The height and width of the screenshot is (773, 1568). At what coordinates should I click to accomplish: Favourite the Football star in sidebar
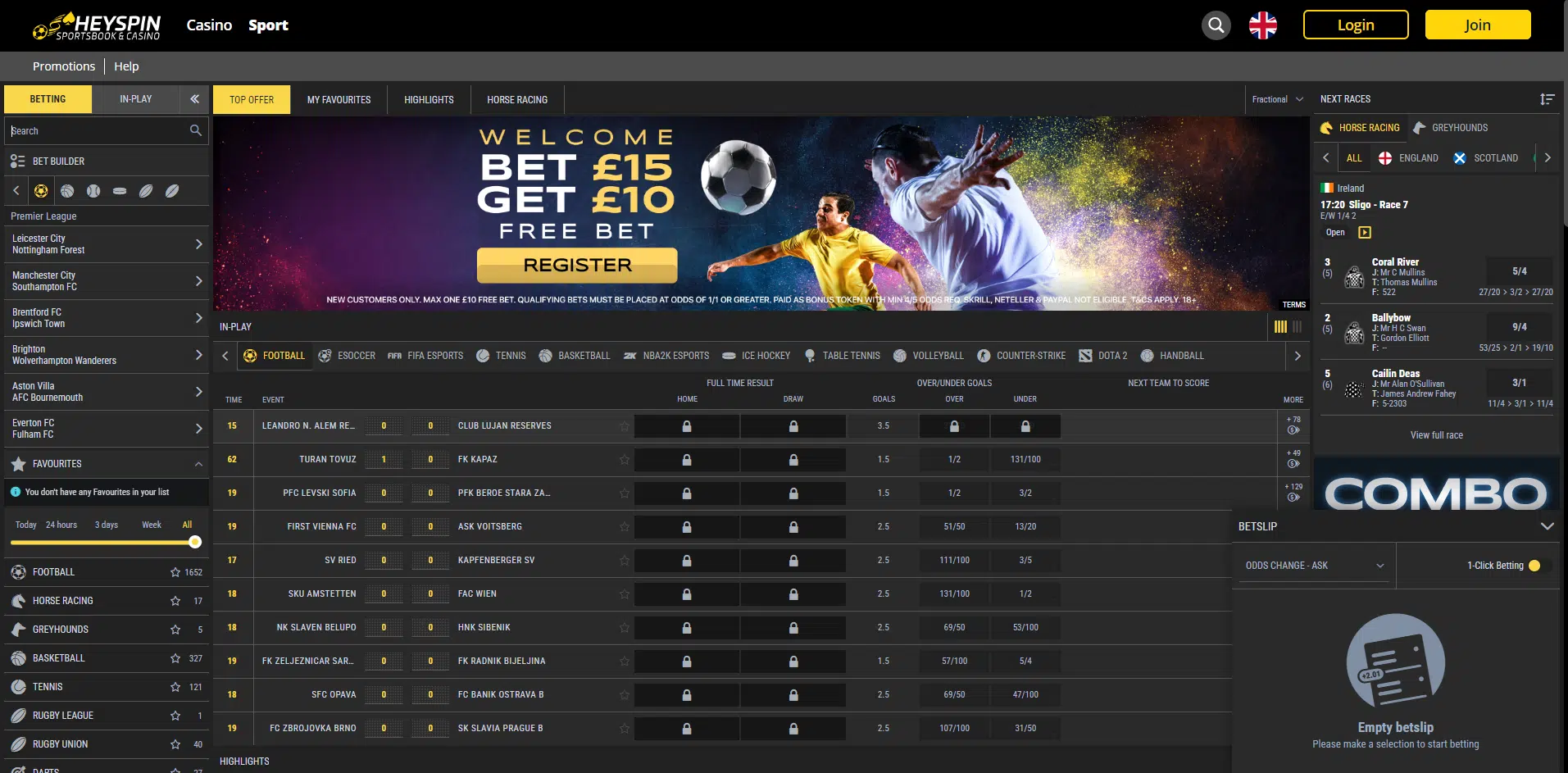175,572
